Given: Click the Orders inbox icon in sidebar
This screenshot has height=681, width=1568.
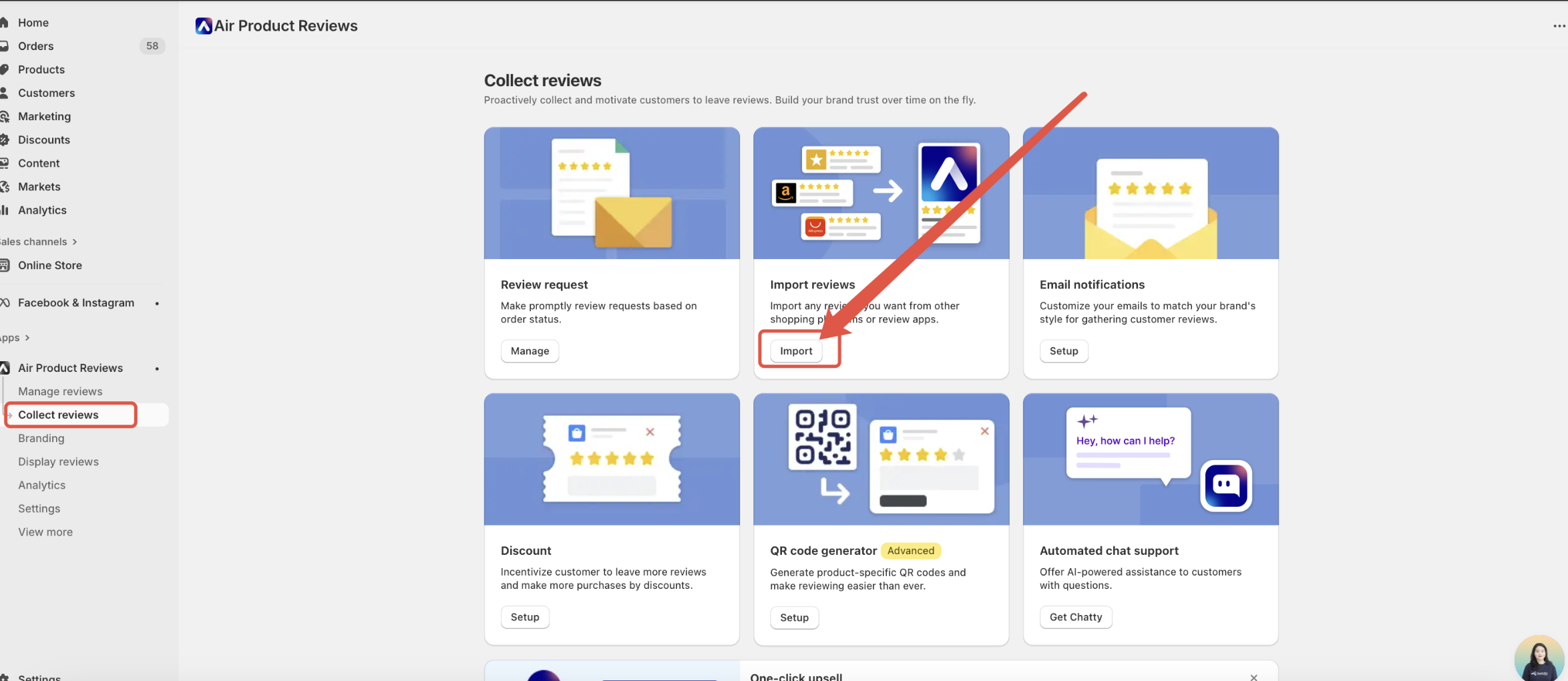Looking at the screenshot, I should tap(4, 46).
